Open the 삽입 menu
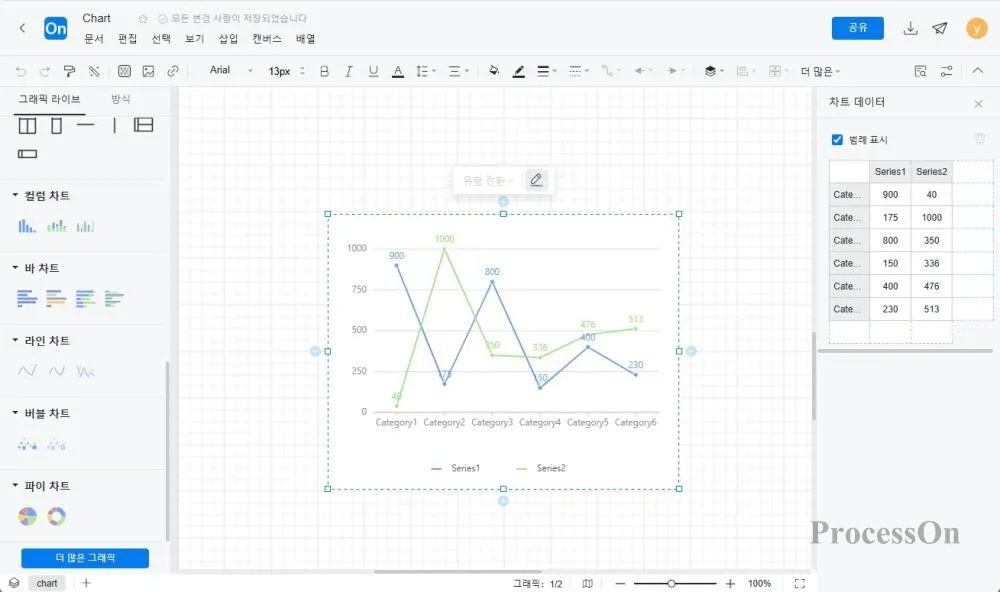The height and width of the screenshot is (592, 1000). coord(228,39)
